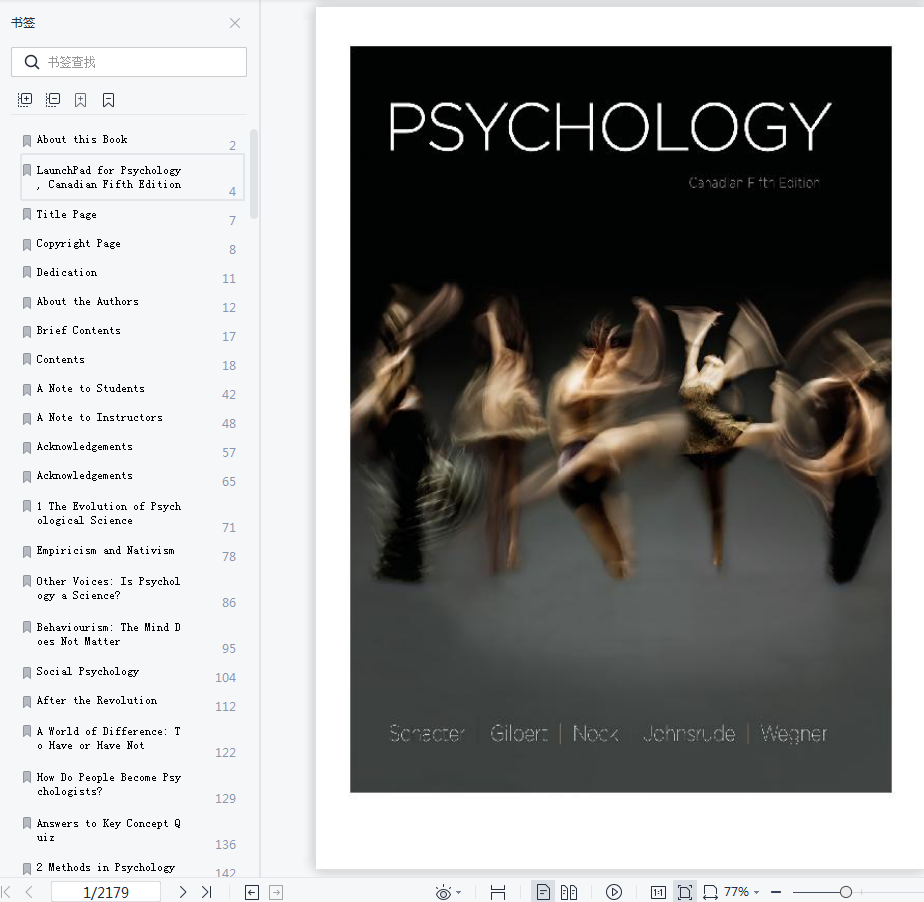Open A Note to Students bookmark

[x=91, y=388]
